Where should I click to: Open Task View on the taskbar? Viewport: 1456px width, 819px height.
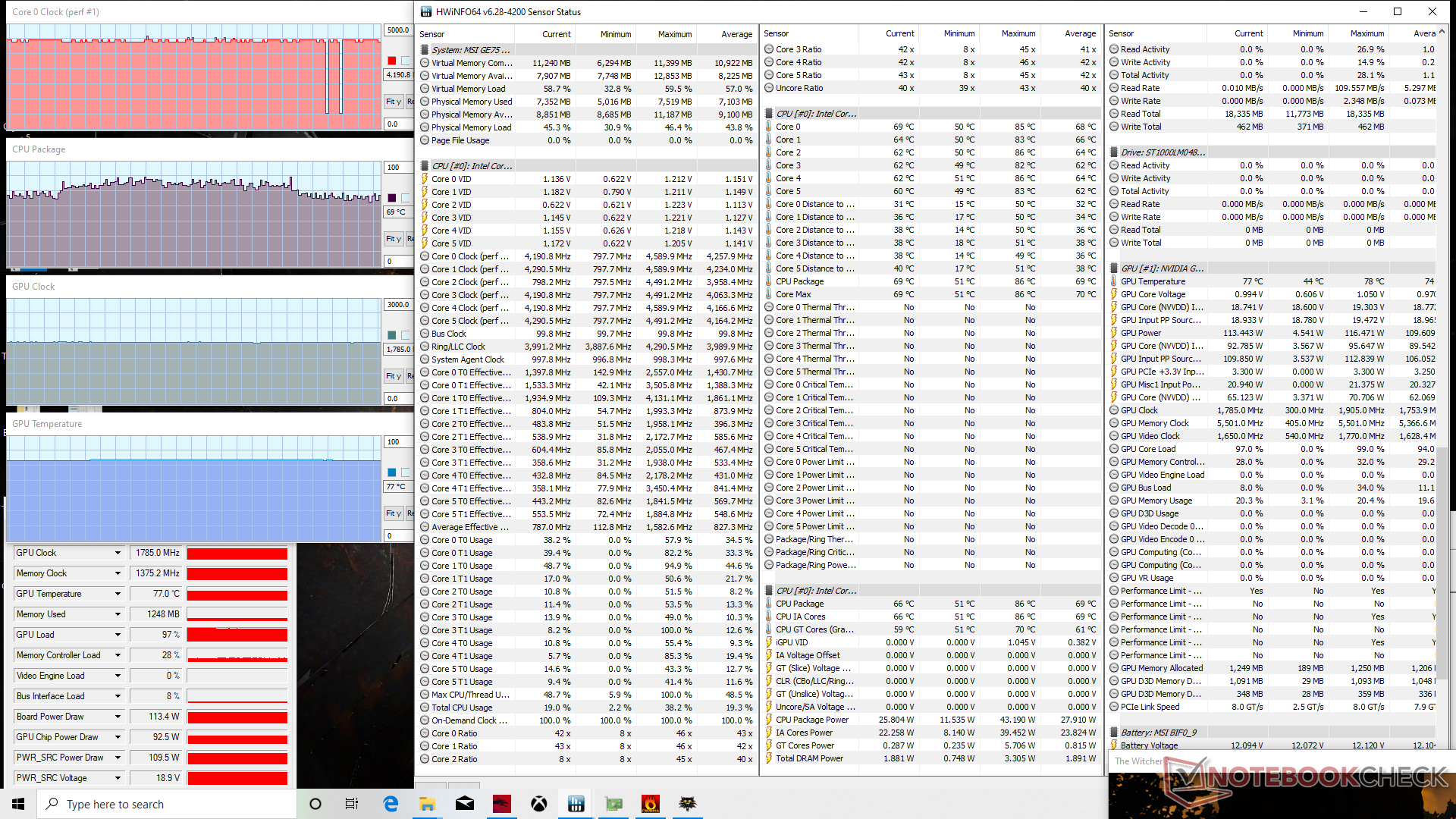(352, 804)
